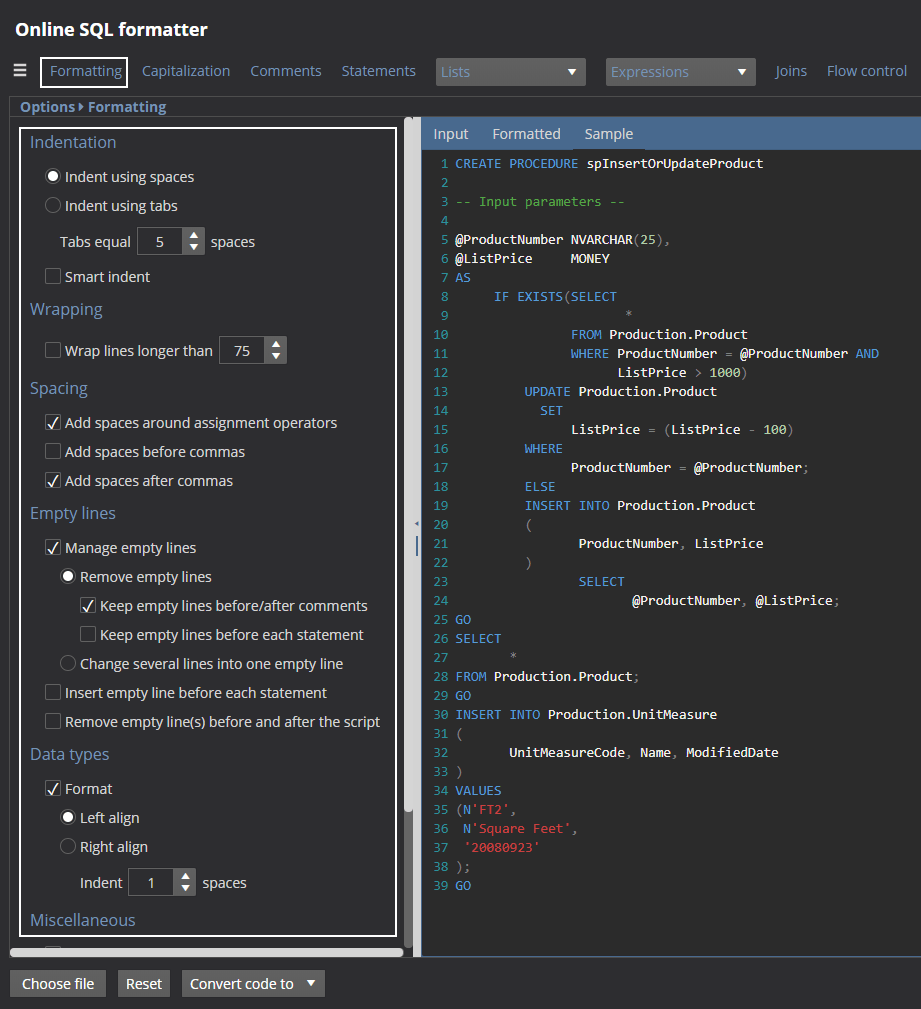Enable Keep empty lines before each statement
This screenshot has height=1009, width=921.
click(88, 634)
